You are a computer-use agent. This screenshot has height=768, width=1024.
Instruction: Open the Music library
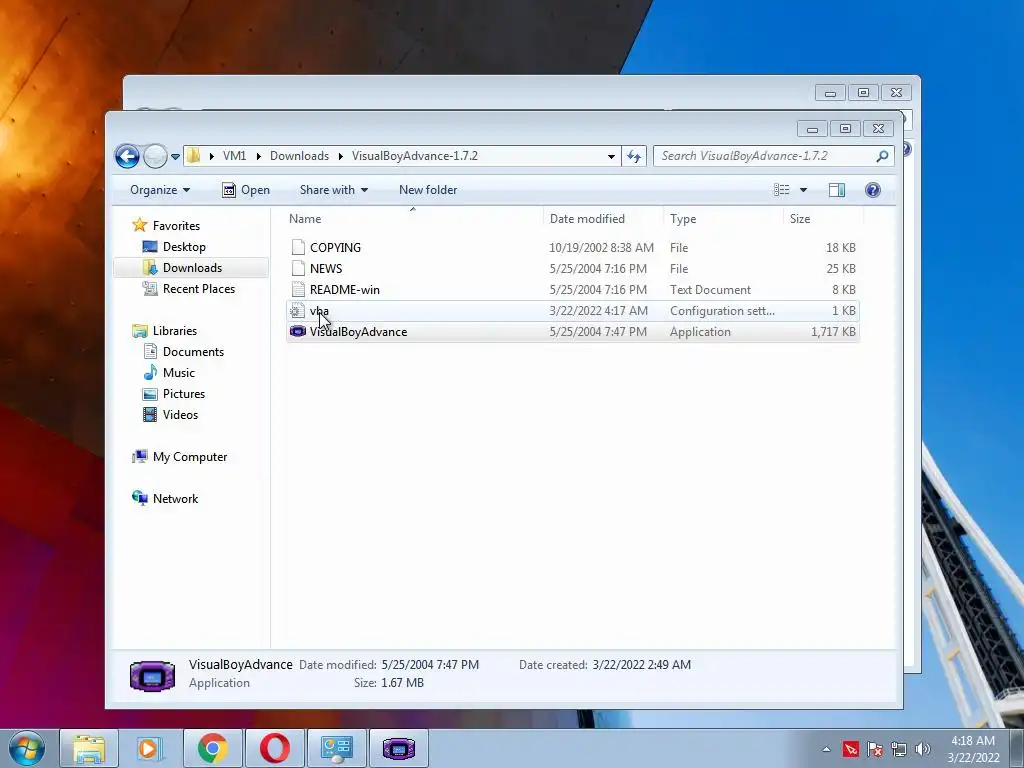(x=178, y=372)
